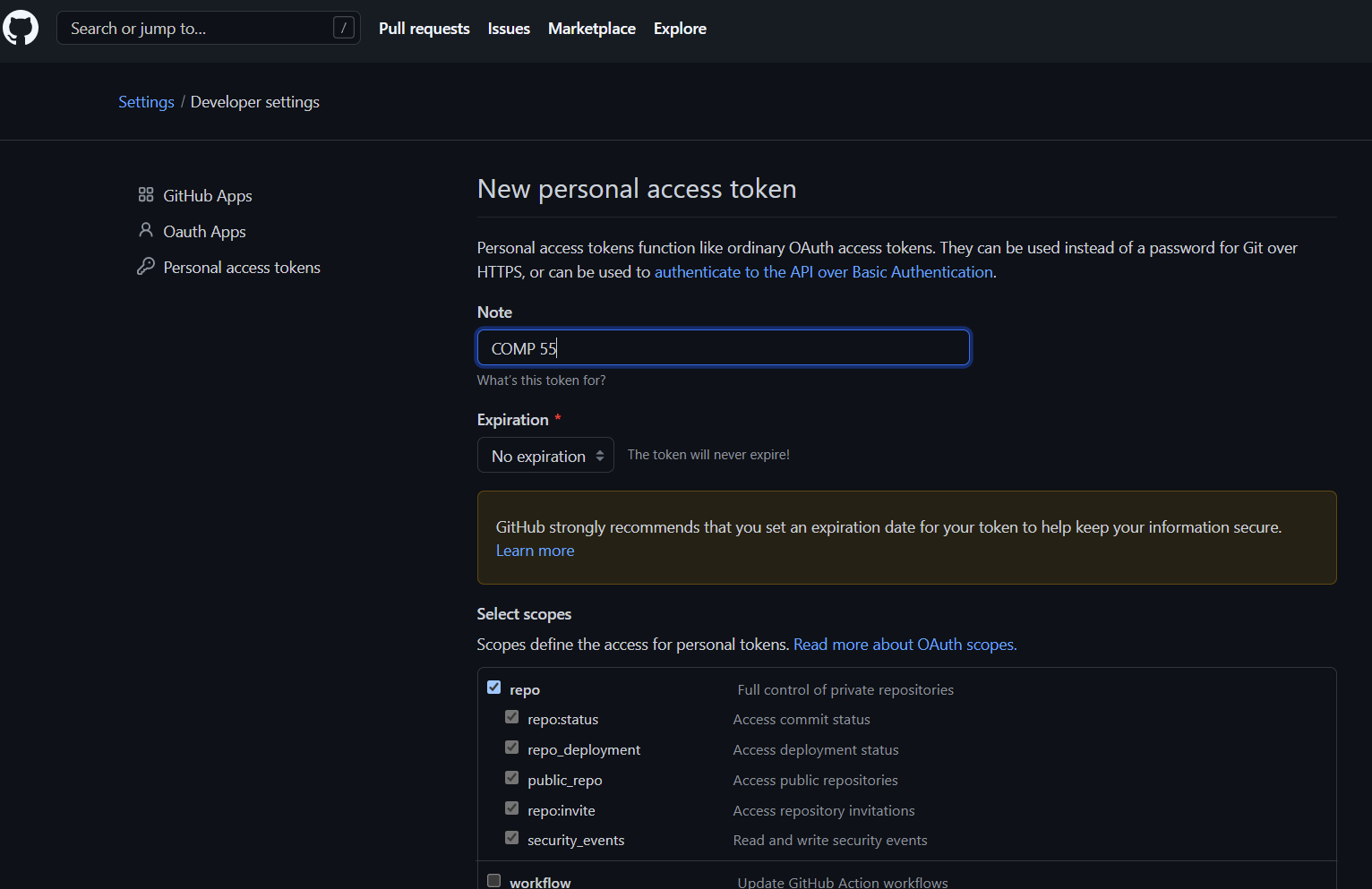Click 'Access repository invitations' description
The height and width of the screenshot is (889, 1372).
coord(824,811)
